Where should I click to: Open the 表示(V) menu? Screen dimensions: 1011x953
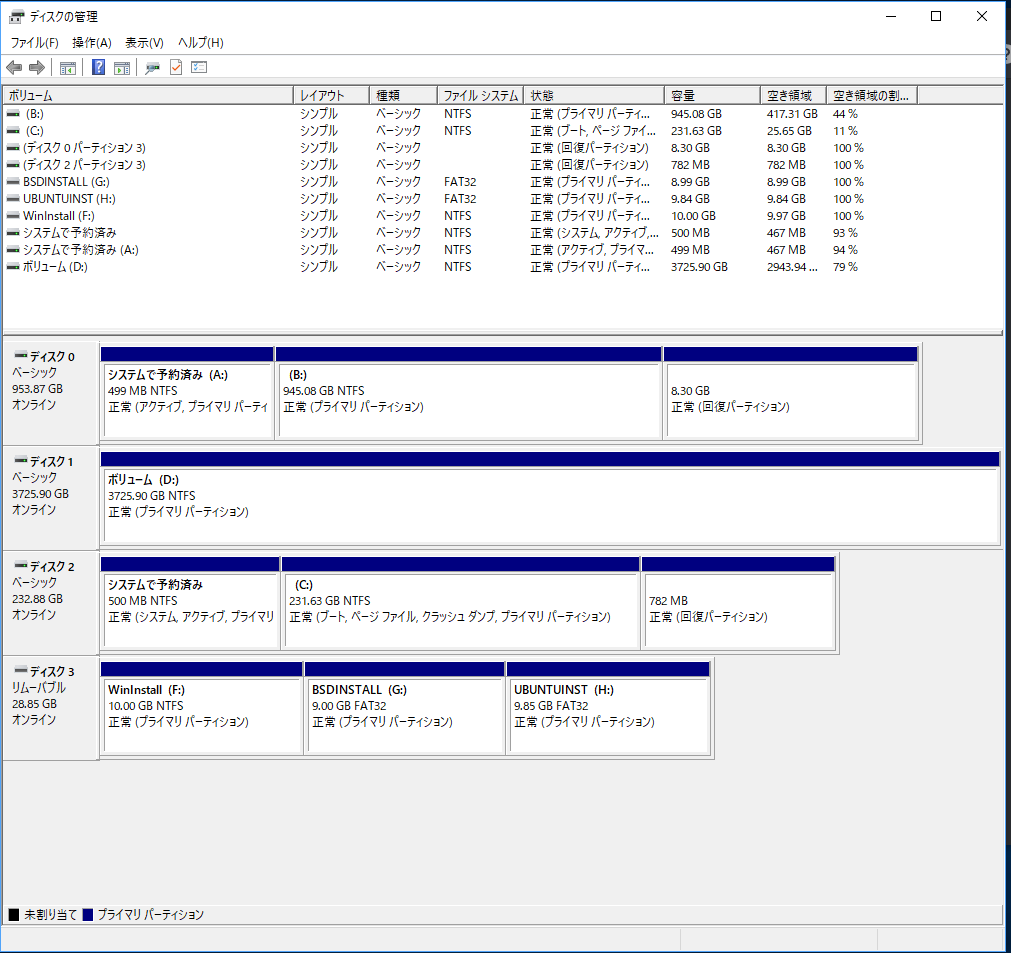coord(144,43)
